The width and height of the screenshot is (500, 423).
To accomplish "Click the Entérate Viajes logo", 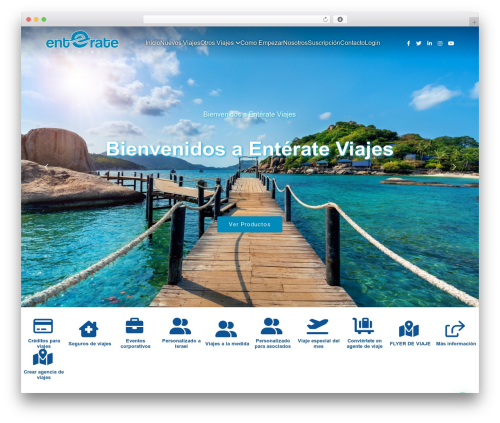I will 82,41.
